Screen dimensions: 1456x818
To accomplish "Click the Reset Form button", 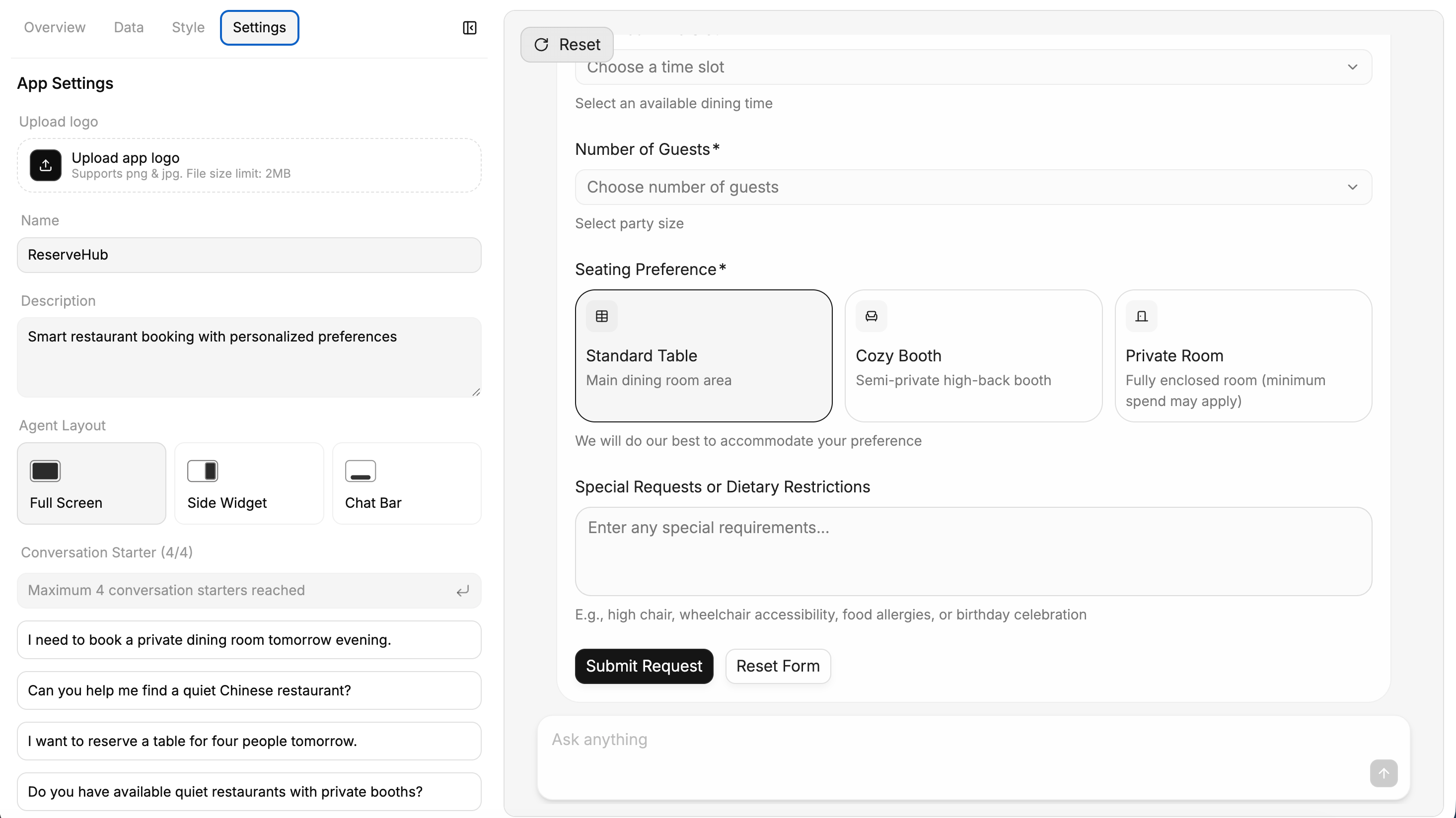I will pyautogui.click(x=778, y=666).
